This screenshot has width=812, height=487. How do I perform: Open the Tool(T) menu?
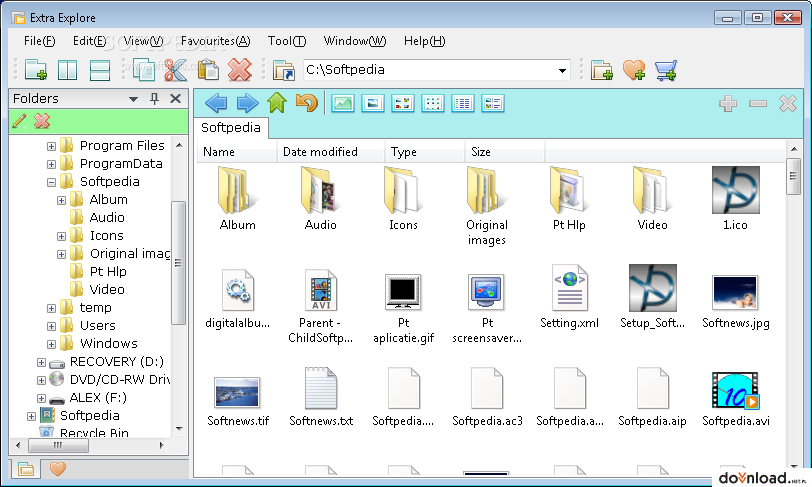click(x=287, y=41)
